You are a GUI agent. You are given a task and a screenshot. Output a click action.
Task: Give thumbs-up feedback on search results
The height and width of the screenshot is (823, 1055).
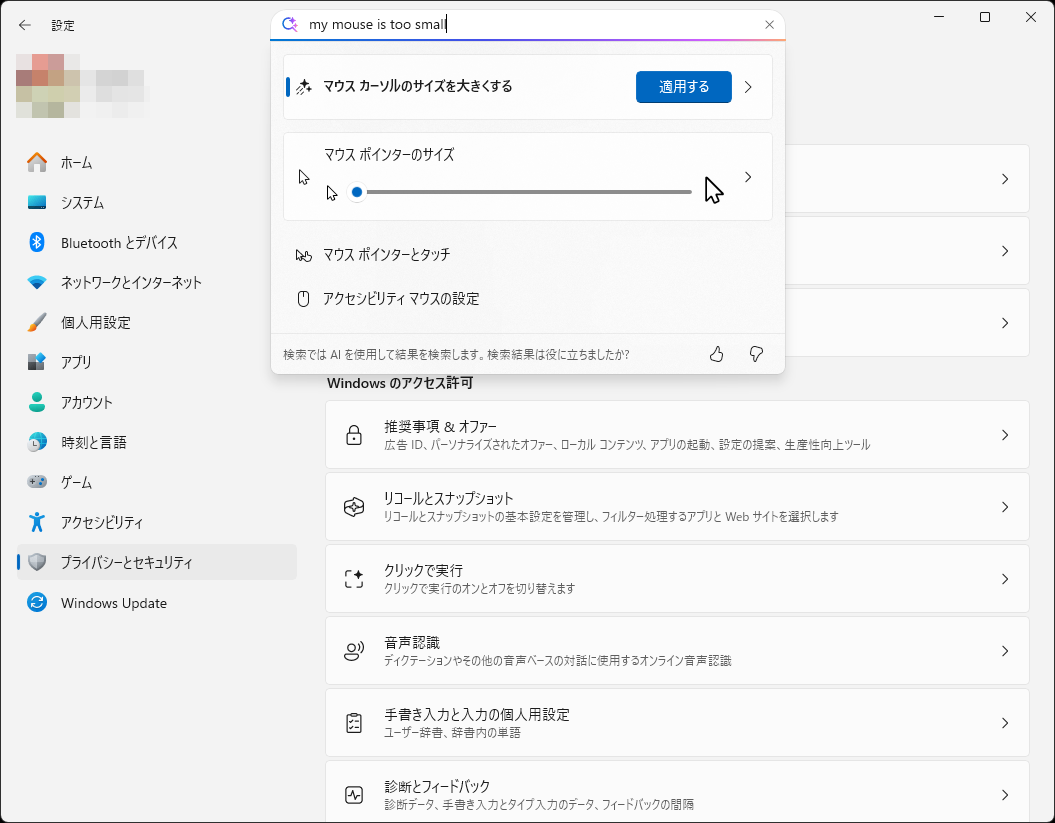point(716,354)
